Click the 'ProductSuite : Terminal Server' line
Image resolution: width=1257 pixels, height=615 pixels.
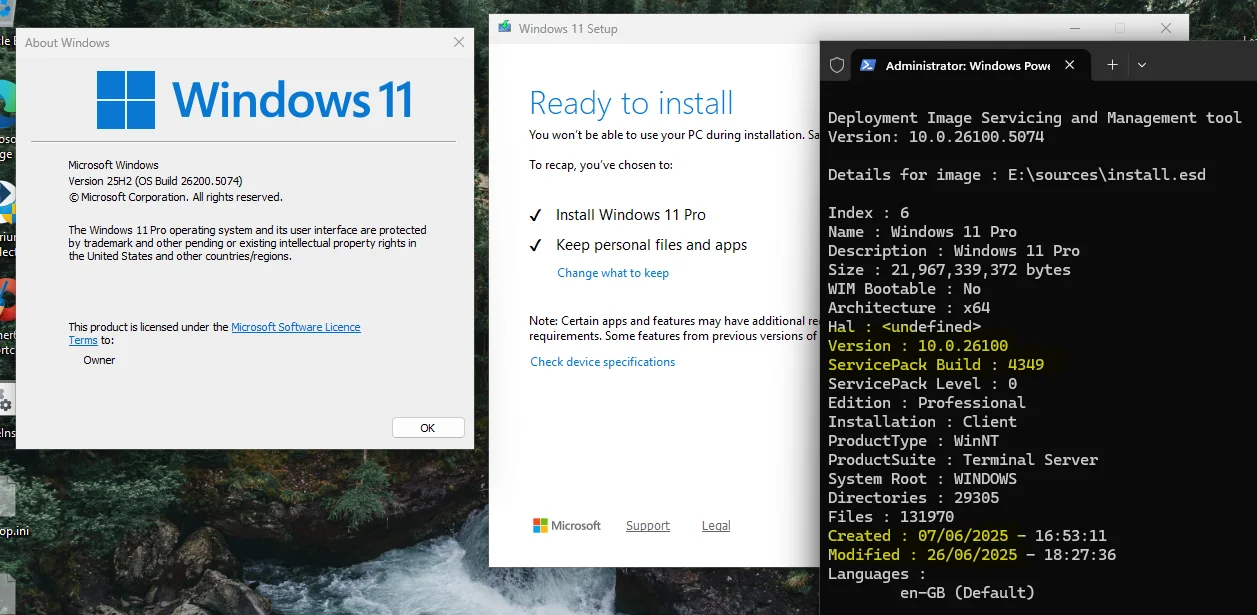point(963,460)
